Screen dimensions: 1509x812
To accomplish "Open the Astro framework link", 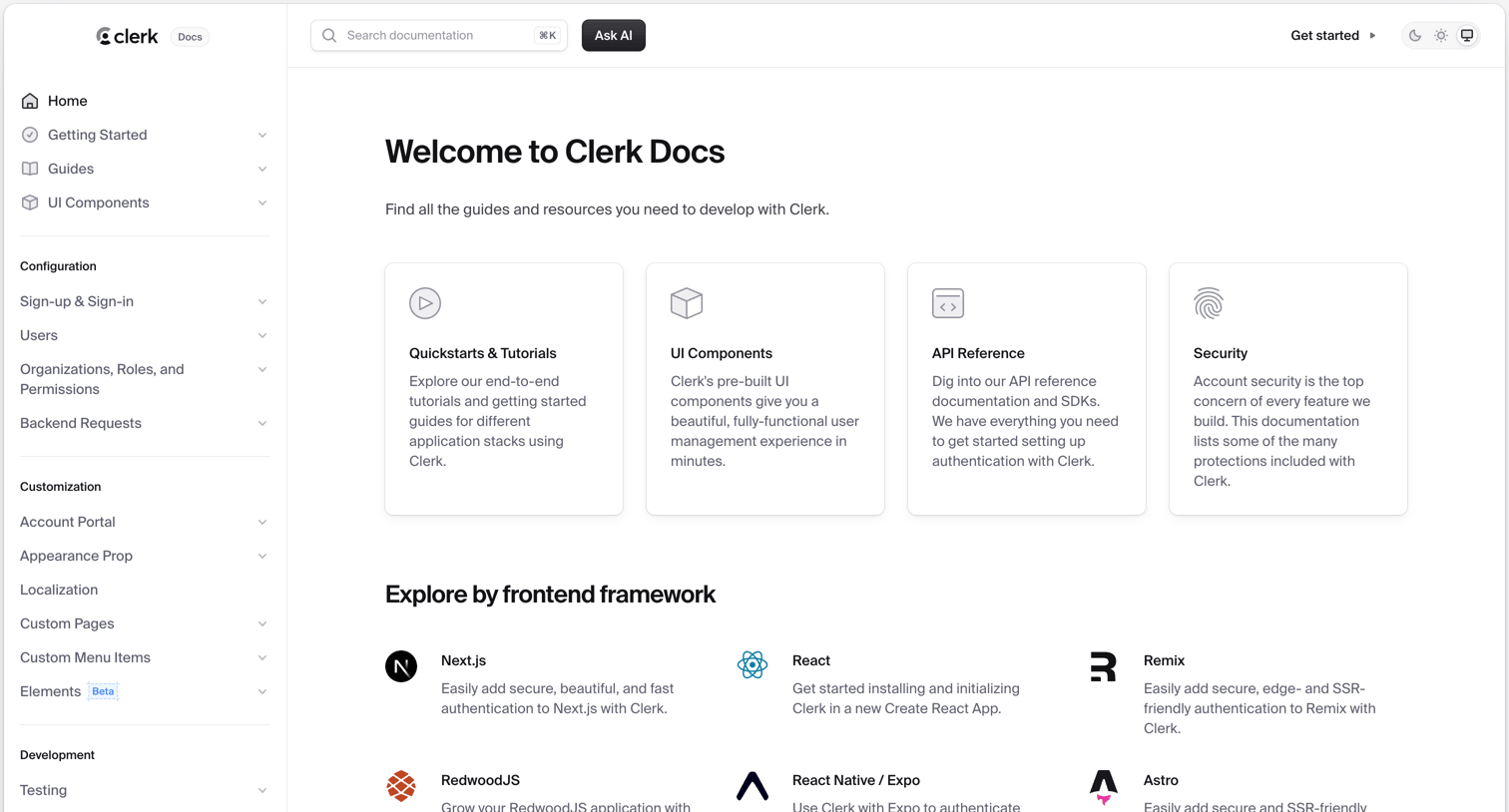I will pos(1161,780).
